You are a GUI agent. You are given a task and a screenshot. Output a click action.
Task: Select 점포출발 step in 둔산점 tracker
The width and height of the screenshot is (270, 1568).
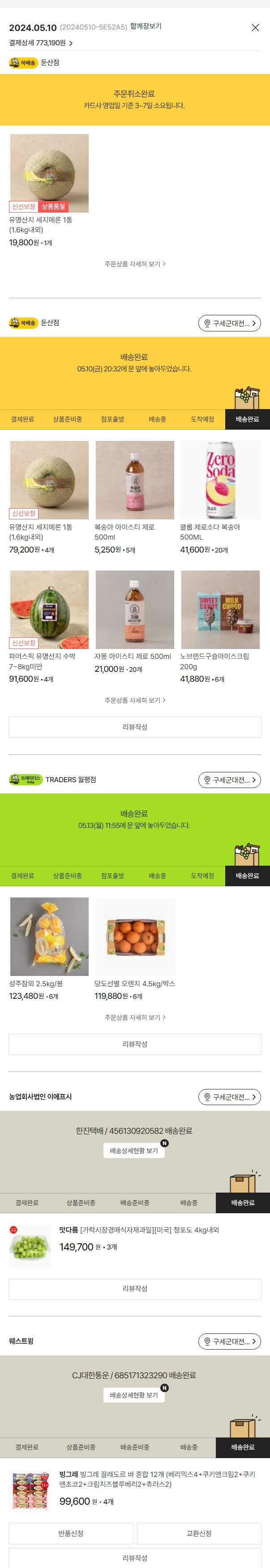112,419
